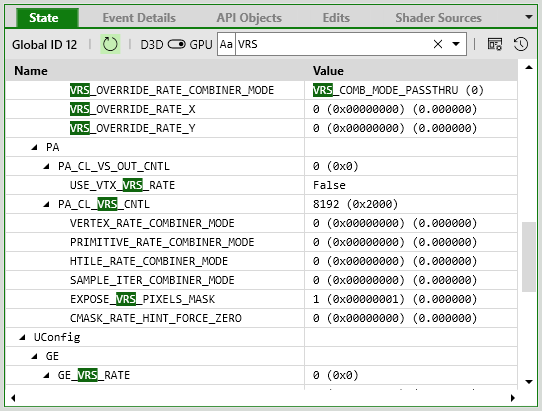Collapse the GE_VRS_RATE node
The width and height of the screenshot is (542, 411).
click(x=46, y=375)
